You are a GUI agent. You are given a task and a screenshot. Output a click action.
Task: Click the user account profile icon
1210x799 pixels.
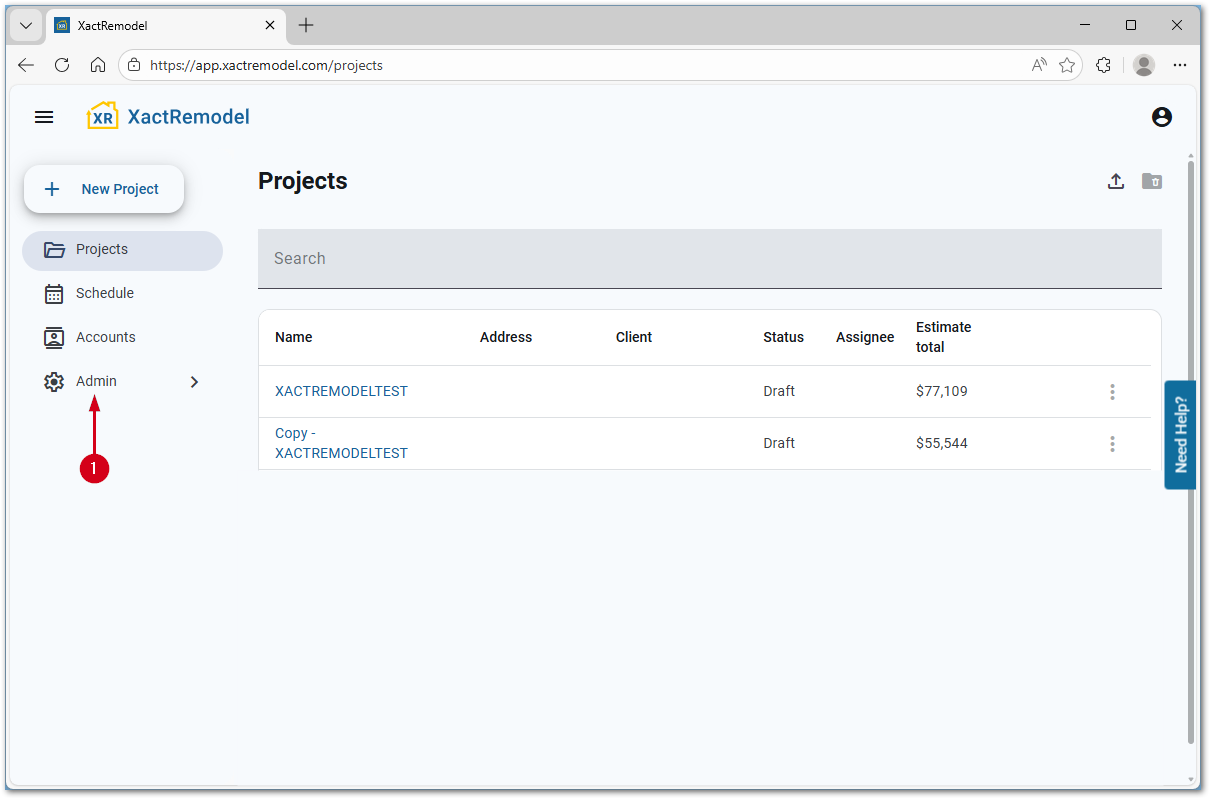1161,117
